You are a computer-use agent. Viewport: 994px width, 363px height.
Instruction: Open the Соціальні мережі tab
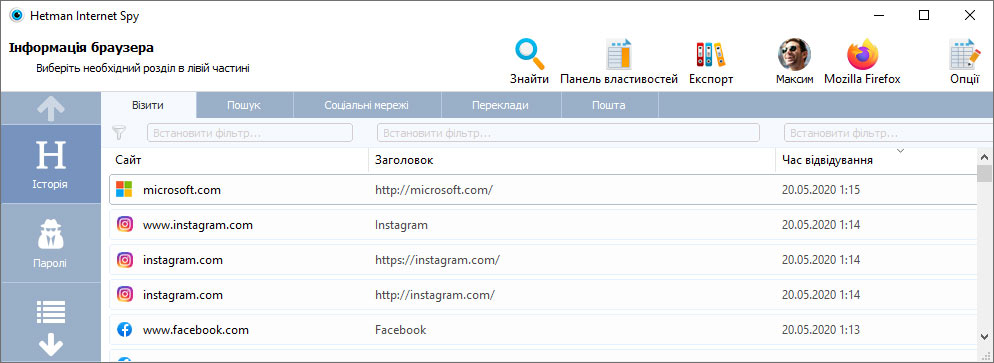(x=366, y=105)
